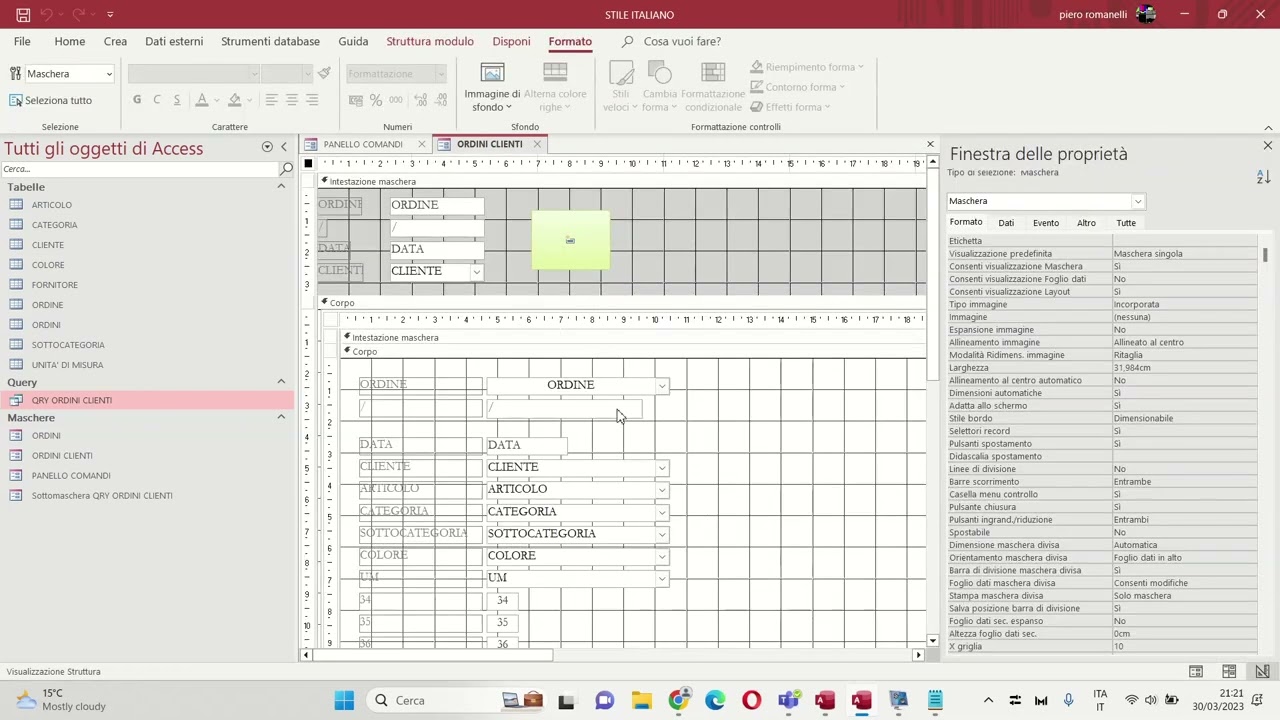The width and height of the screenshot is (1280, 720).
Task: Switch to Struttura modulo tab
Action: [430, 41]
